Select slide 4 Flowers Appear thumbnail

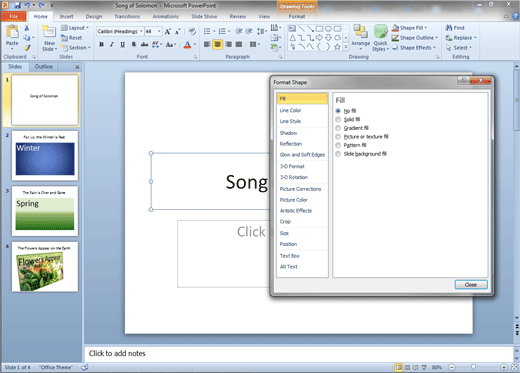click(x=45, y=267)
